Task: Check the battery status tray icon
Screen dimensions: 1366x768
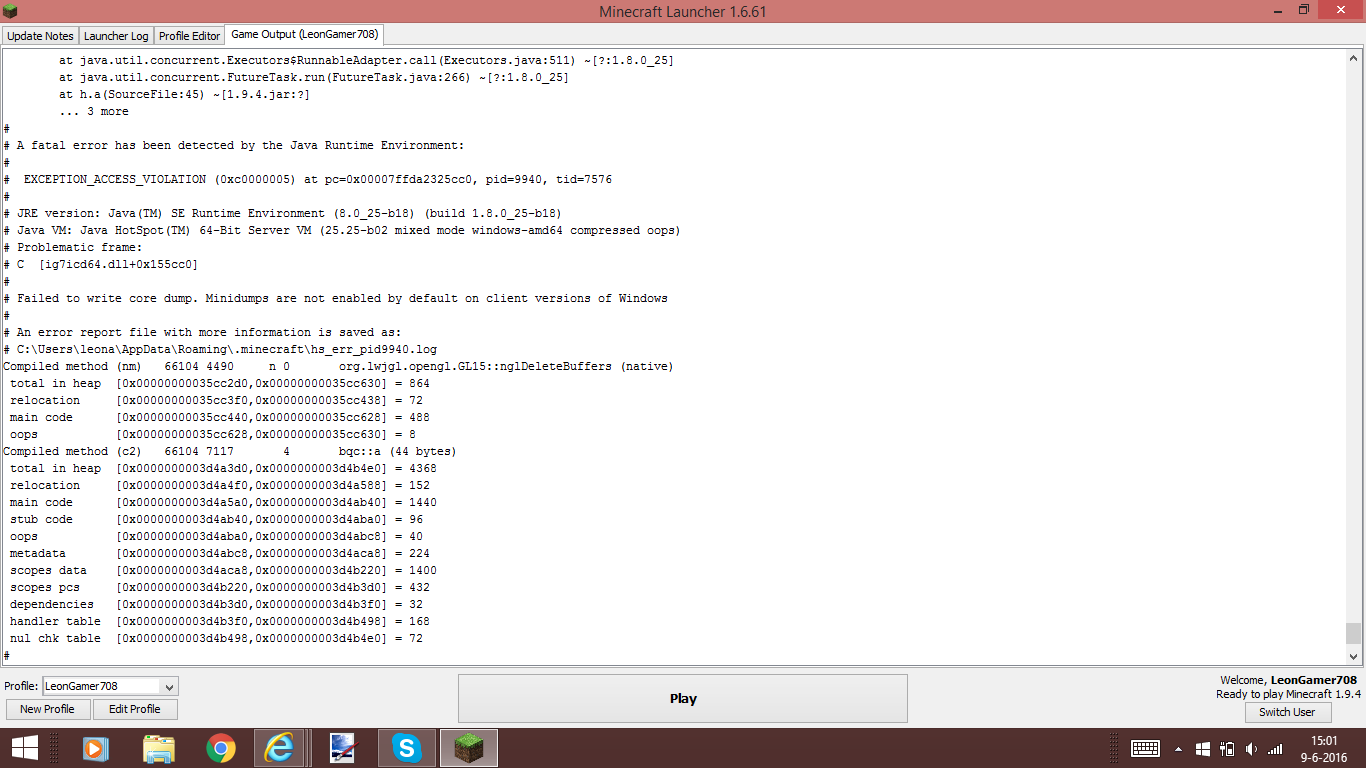Action: pos(1228,748)
